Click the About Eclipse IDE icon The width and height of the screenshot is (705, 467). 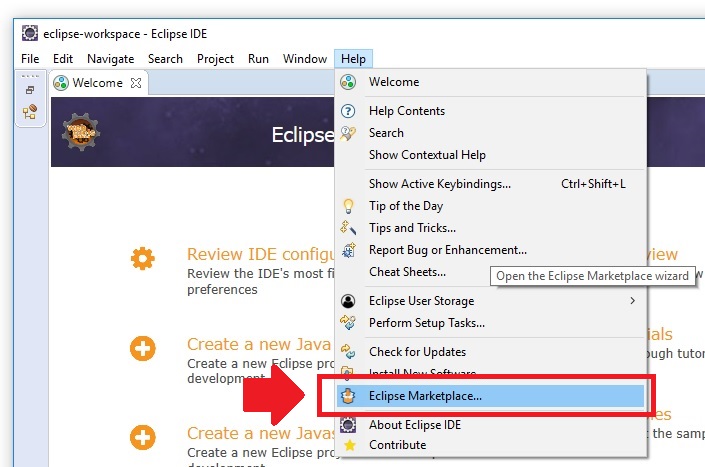(348, 425)
